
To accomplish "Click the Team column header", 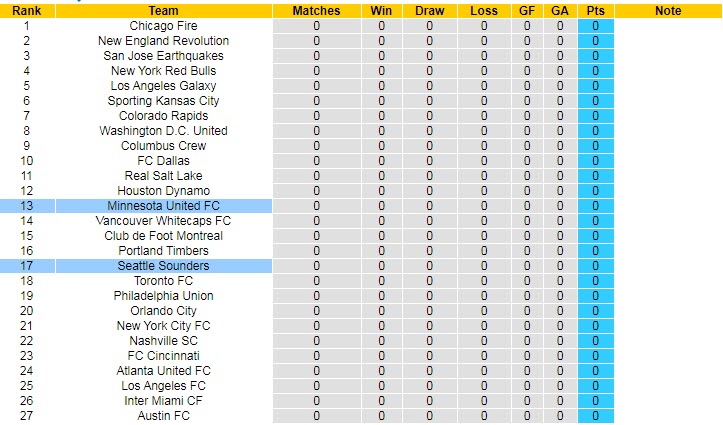I will [164, 11].
